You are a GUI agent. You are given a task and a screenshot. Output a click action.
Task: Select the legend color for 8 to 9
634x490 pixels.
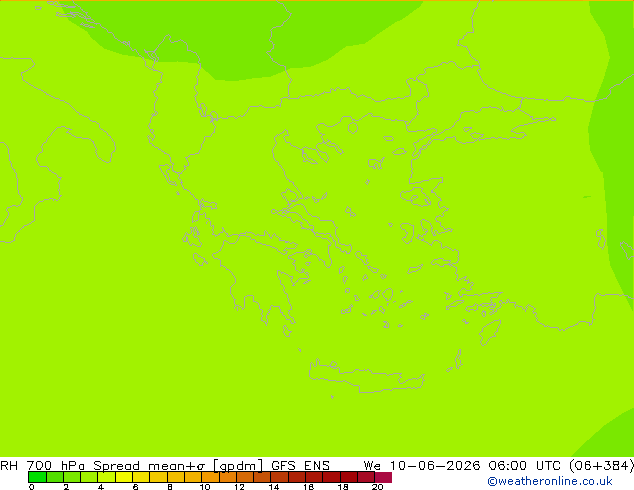(176, 477)
